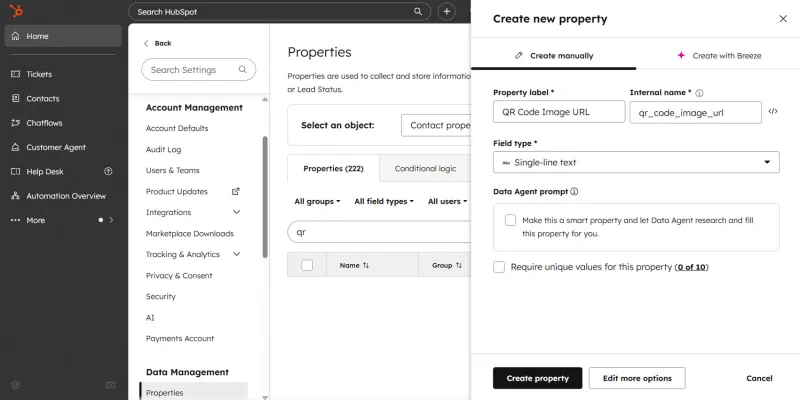Edit the Internal name field

(x=695, y=113)
